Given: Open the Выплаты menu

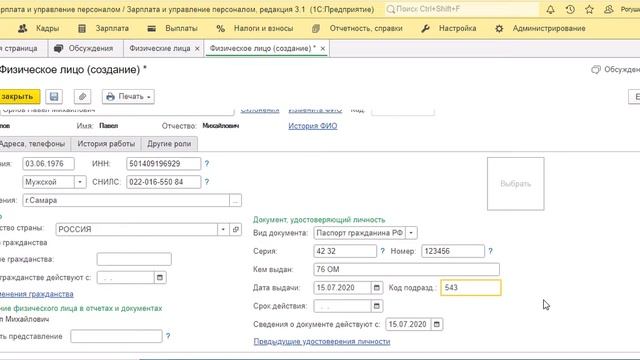Looking at the screenshot, I should 173,28.
